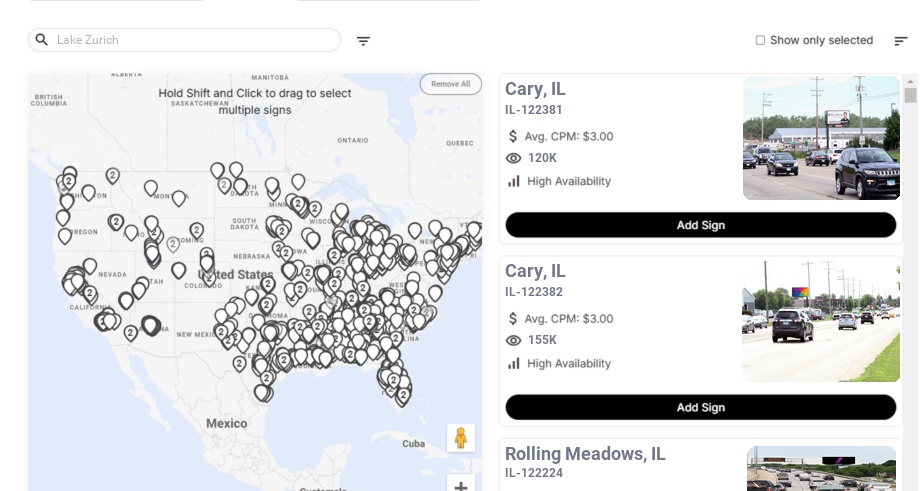The image size is (920, 491).
Task: Click the eye impressions icon for IL-122381
Action: point(514,158)
